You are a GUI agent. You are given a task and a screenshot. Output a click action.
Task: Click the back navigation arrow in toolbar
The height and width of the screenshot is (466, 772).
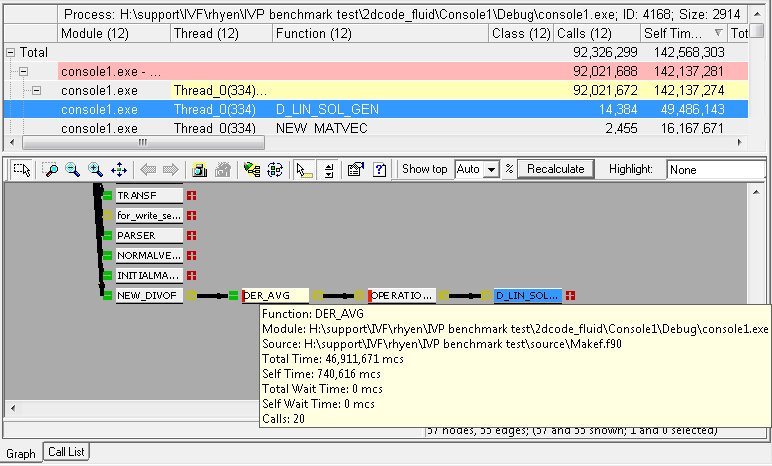(x=148, y=169)
